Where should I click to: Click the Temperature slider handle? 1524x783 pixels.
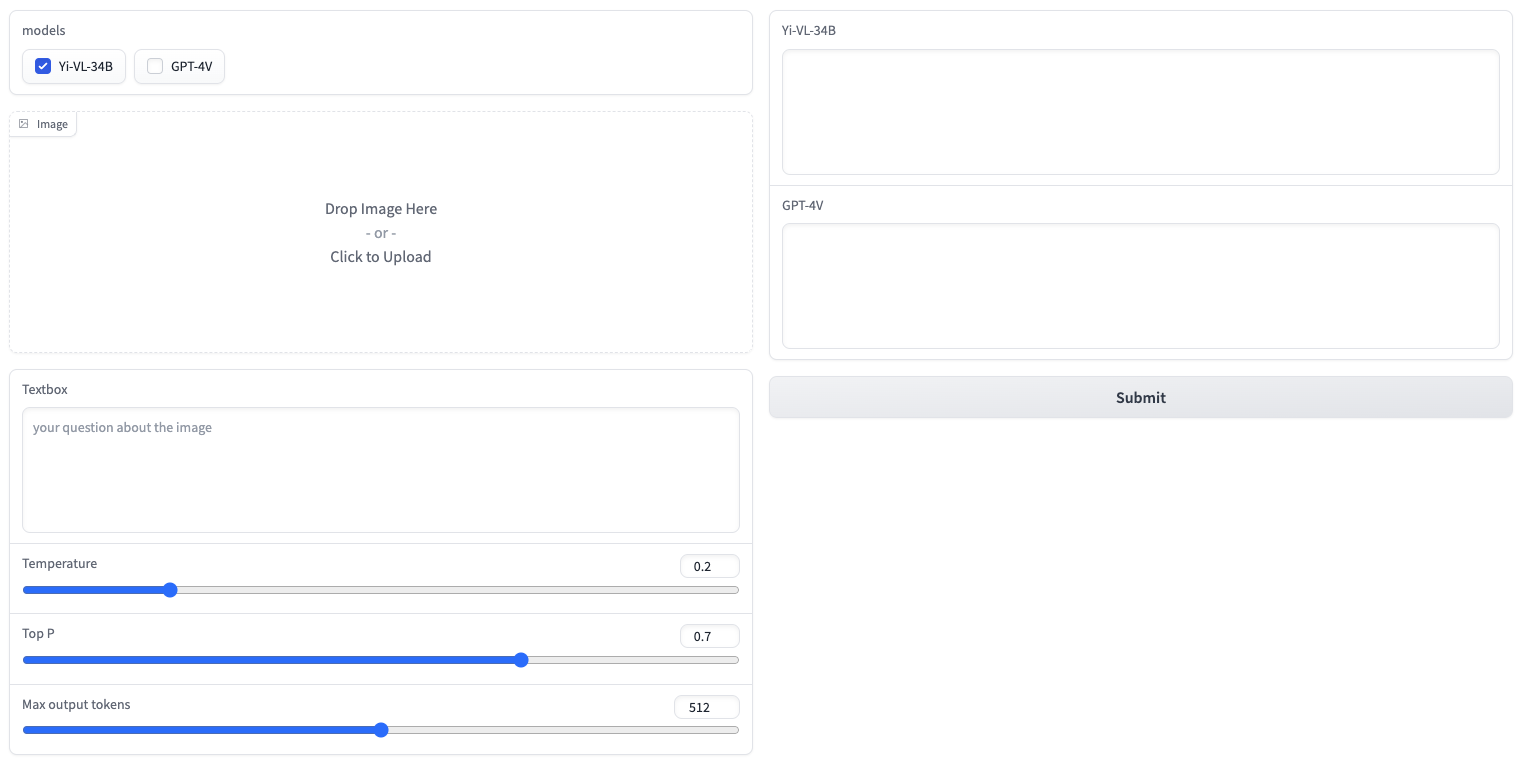click(x=170, y=590)
